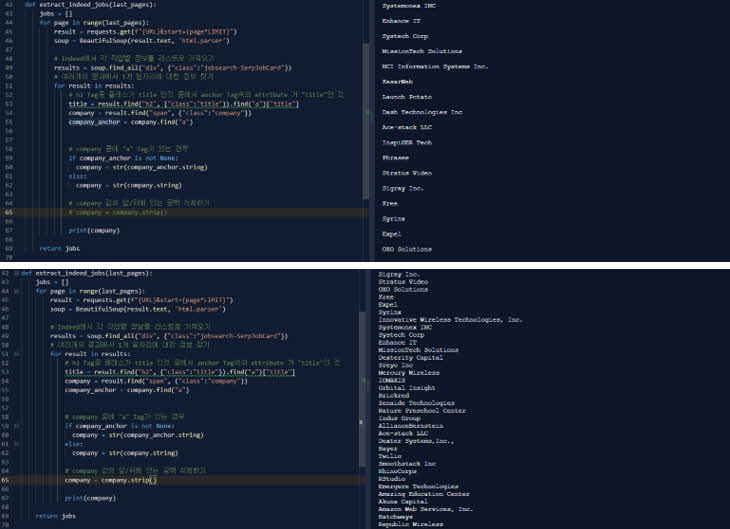The height and width of the screenshot is (529, 730).
Task: Click 'Twilio' in the output
Action: tap(390, 456)
